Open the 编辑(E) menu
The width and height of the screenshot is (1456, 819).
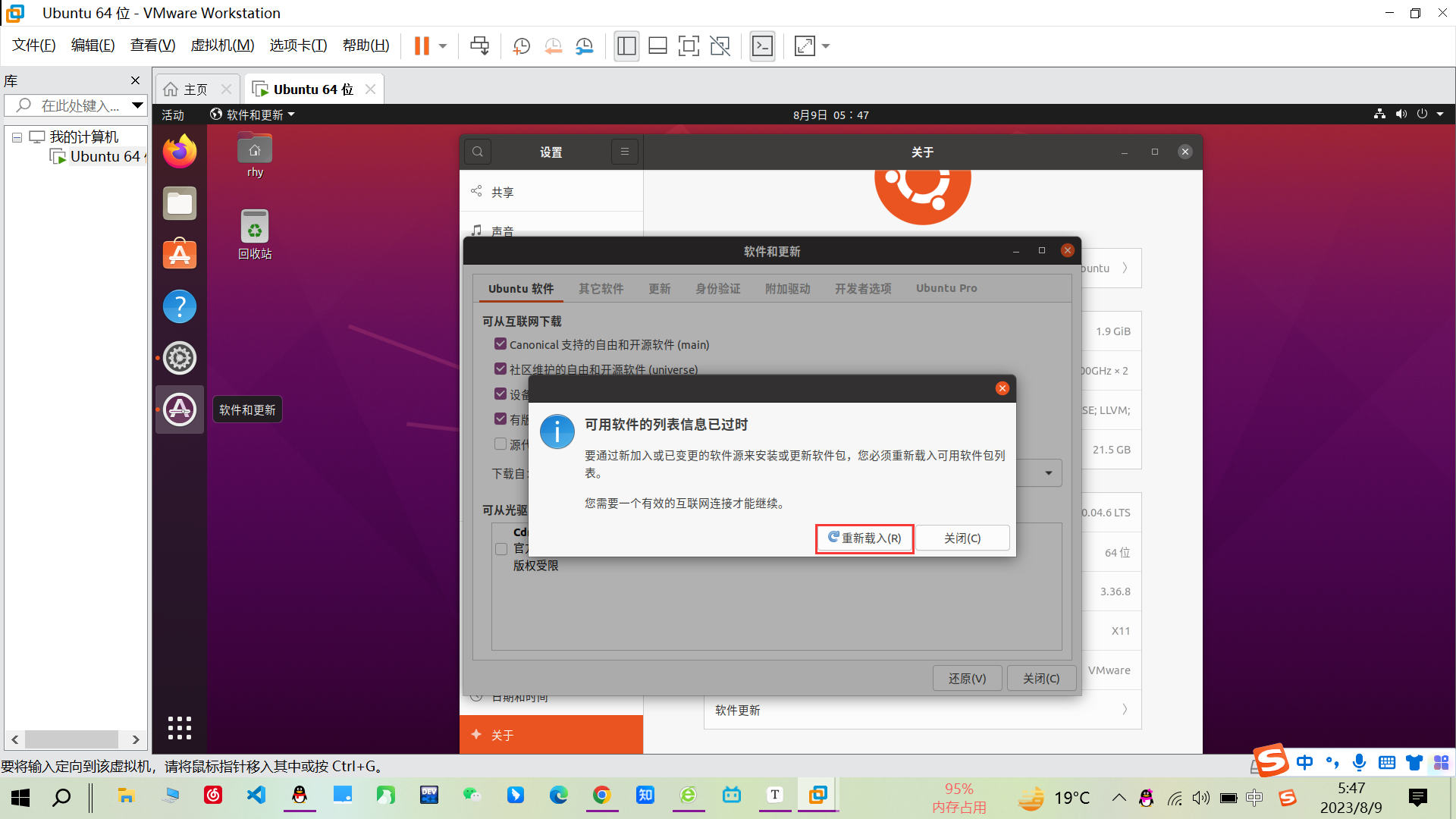[93, 45]
